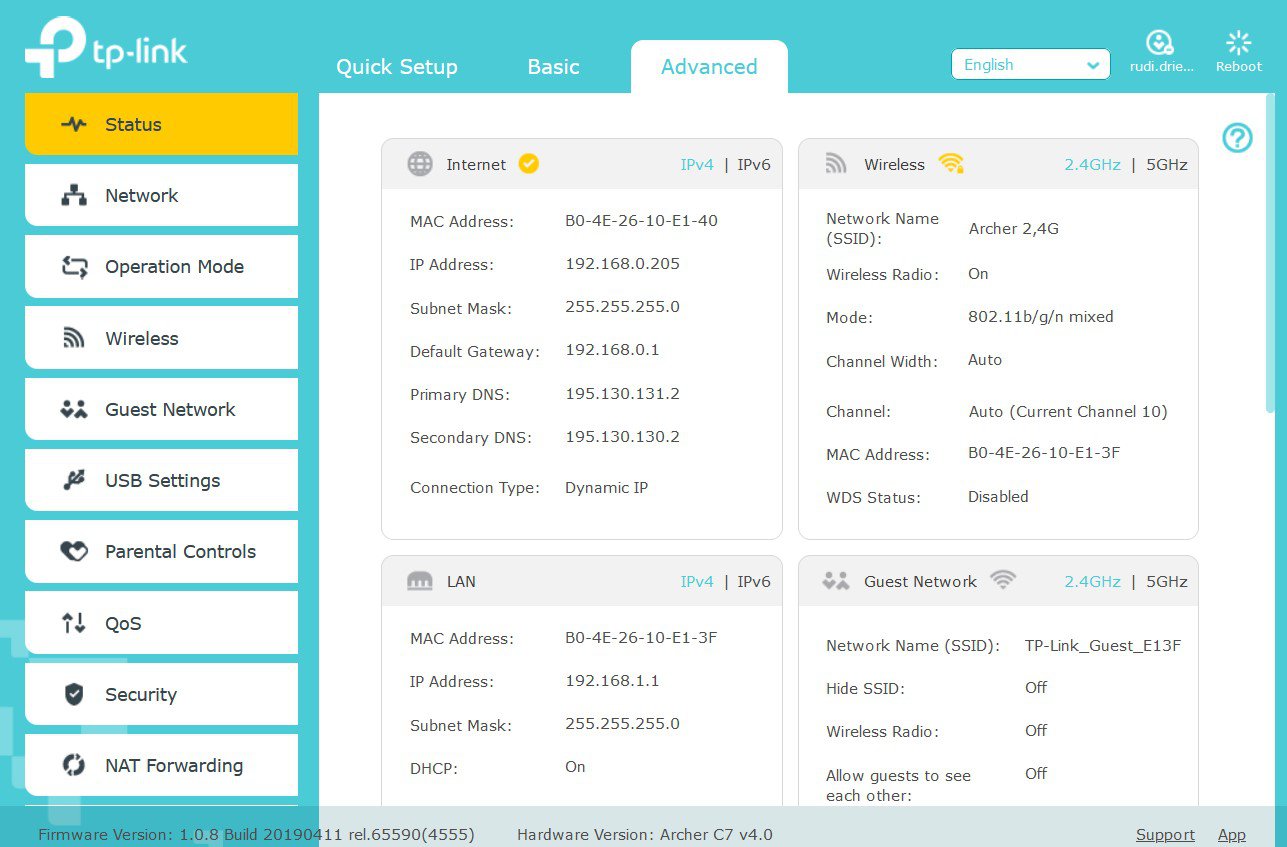Show IPv4 info in Internet panel

click(697, 165)
